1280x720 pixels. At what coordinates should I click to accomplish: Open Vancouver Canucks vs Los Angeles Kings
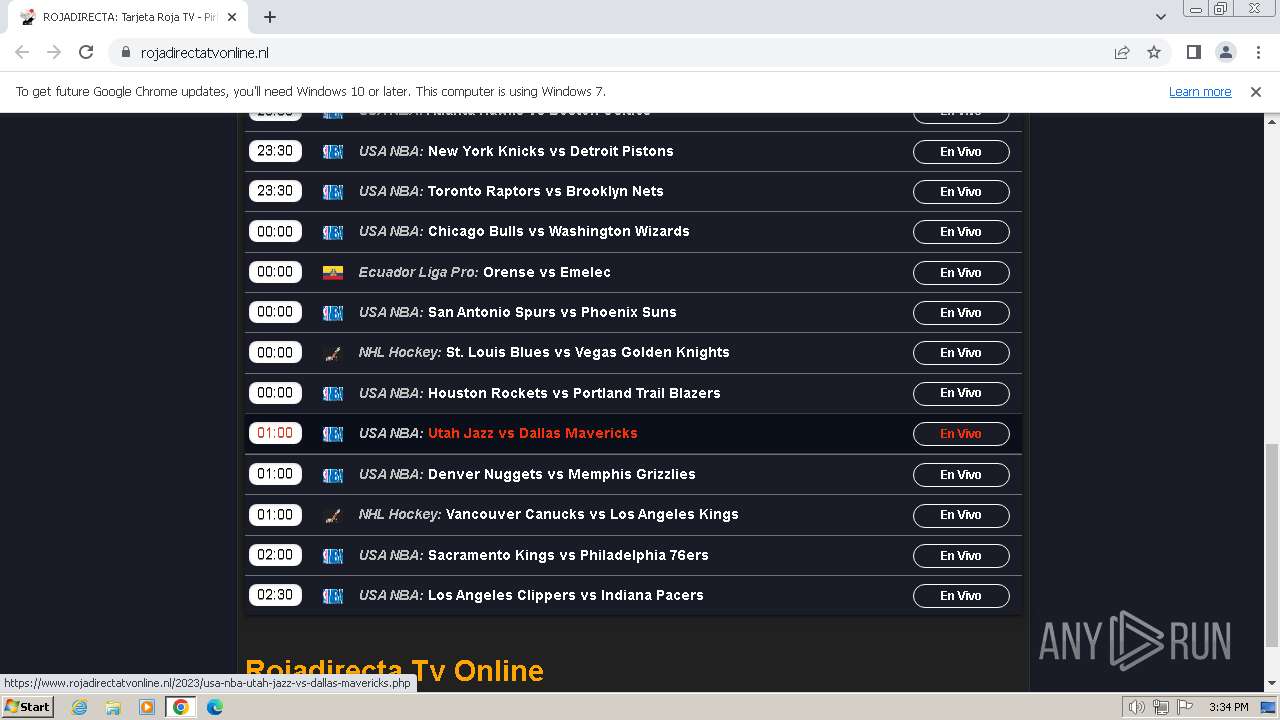[x=592, y=514]
